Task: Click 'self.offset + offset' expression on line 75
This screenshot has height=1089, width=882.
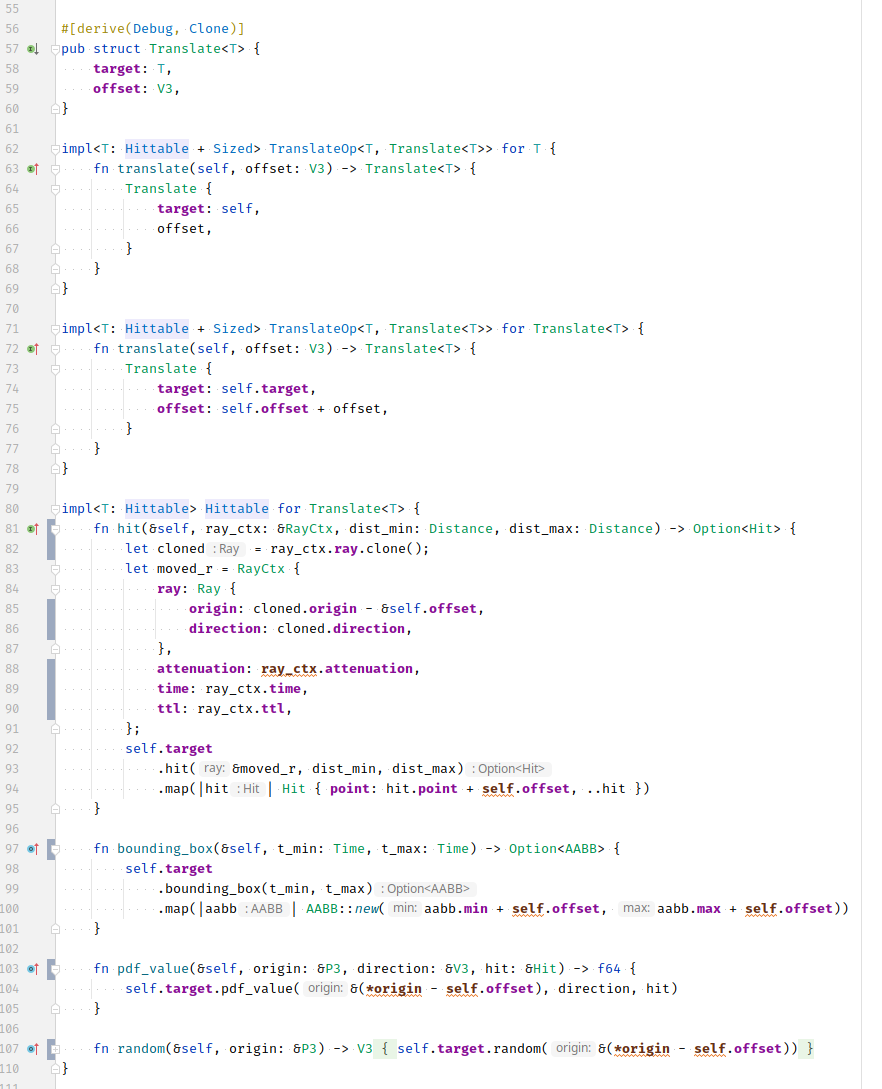Action: [x=301, y=409]
